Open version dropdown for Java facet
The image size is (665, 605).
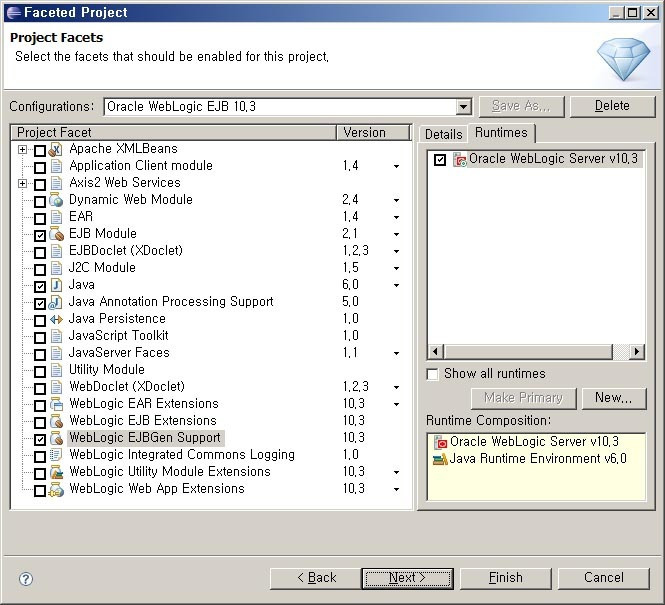(x=396, y=285)
